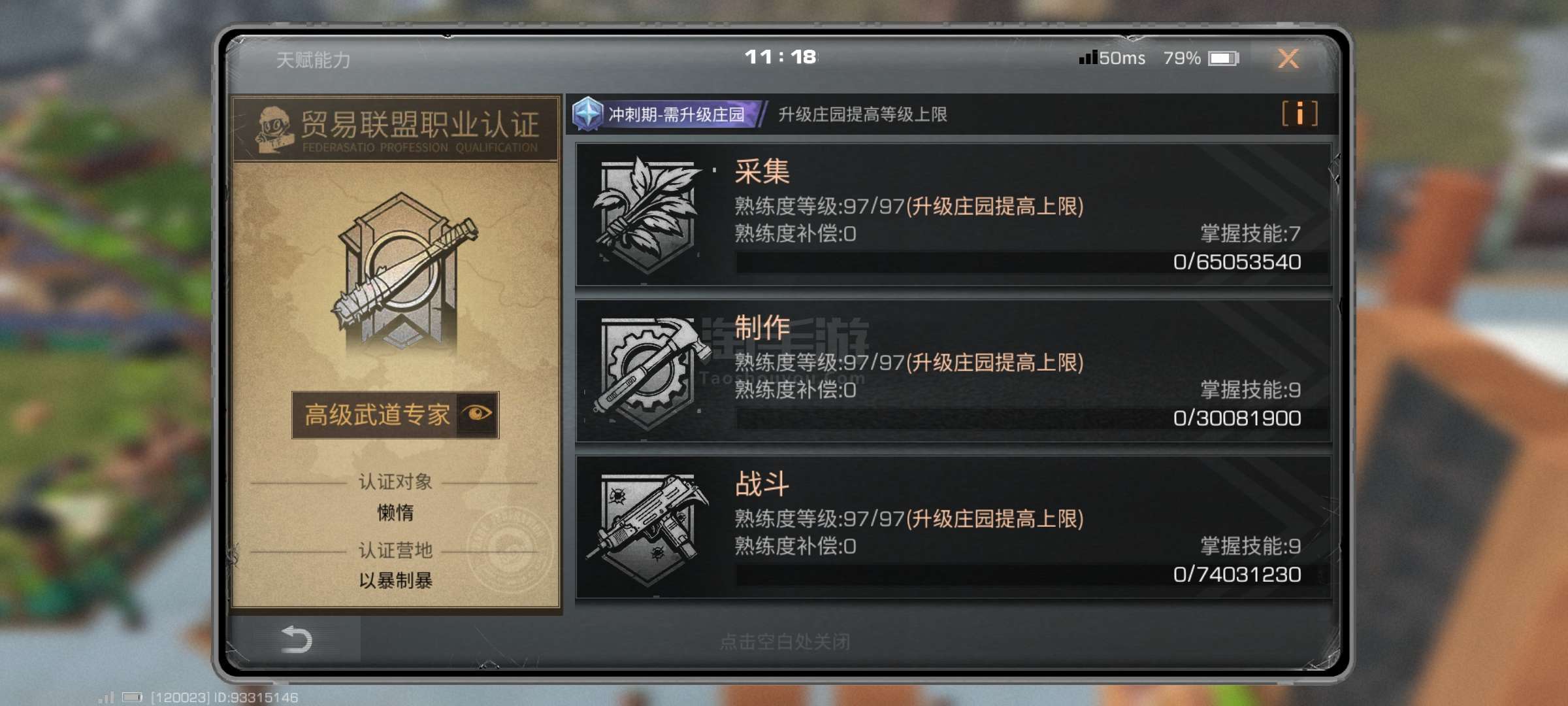Open the orange info bracket icon
The width and height of the screenshot is (1568, 706).
(x=1299, y=114)
